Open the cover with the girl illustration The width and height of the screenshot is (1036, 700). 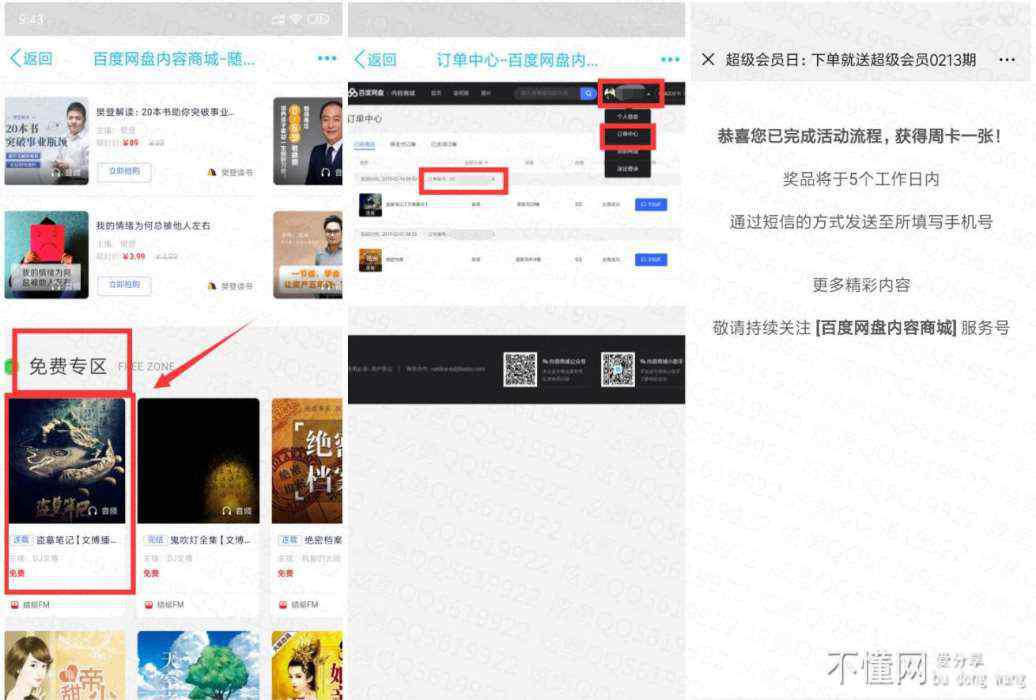click(x=65, y=665)
